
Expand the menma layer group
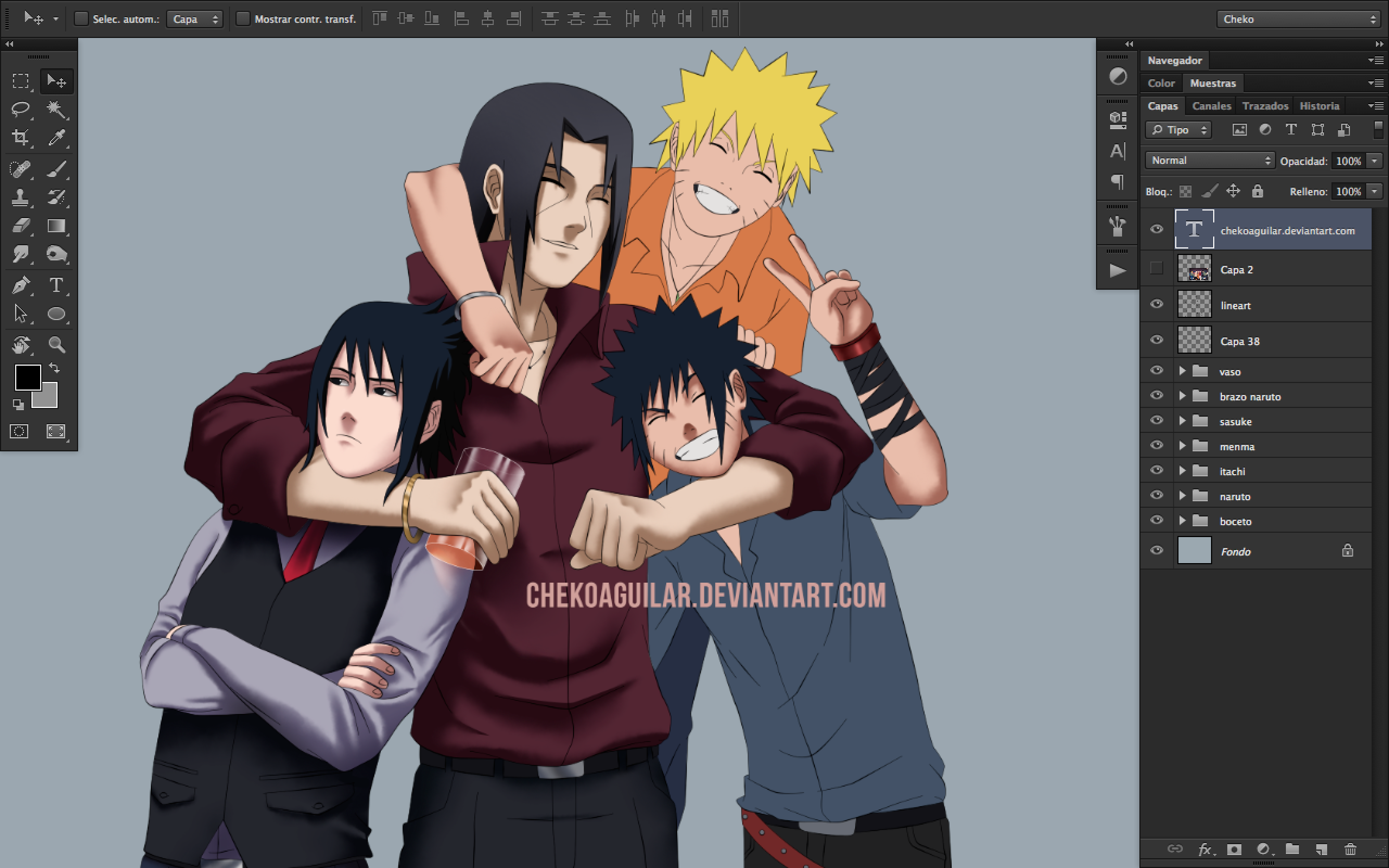[x=1182, y=446]
